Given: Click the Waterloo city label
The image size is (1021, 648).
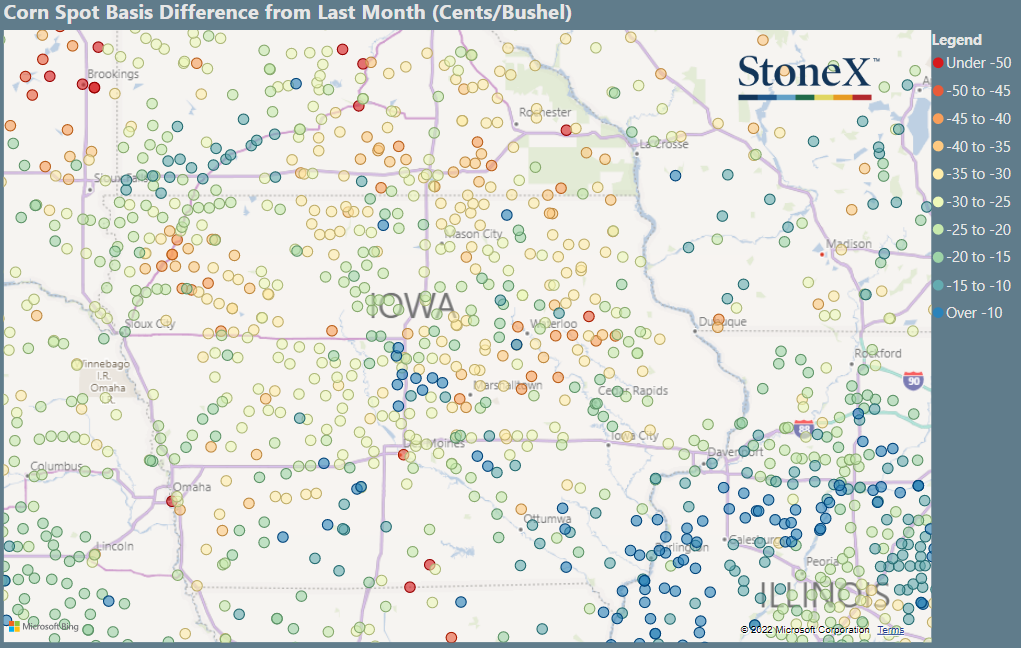Looking at the screenshot, I should pyautogui.click(x=553, y=324).
